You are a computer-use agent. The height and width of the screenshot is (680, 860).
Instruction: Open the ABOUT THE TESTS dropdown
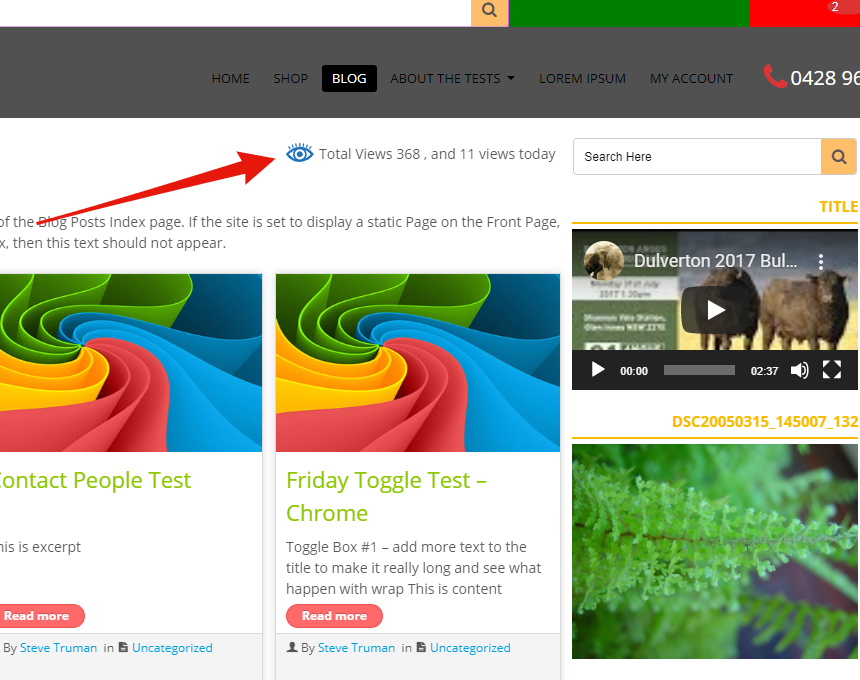452,78
